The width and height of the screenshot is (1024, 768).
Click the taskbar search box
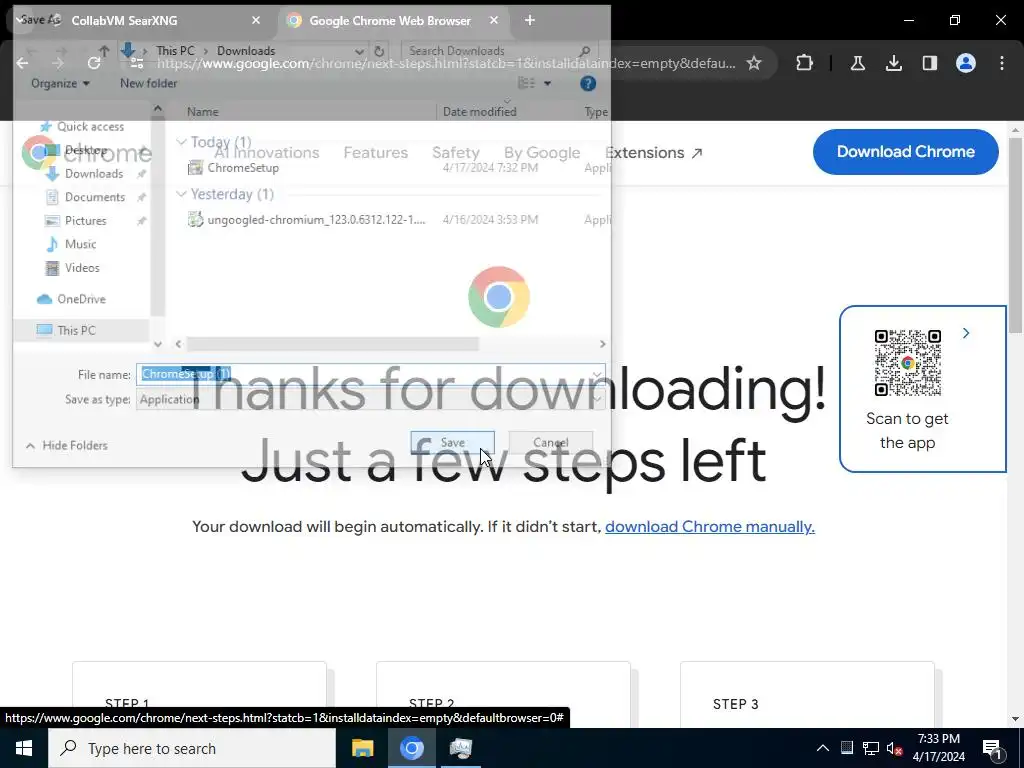click(x=192, y=748)
